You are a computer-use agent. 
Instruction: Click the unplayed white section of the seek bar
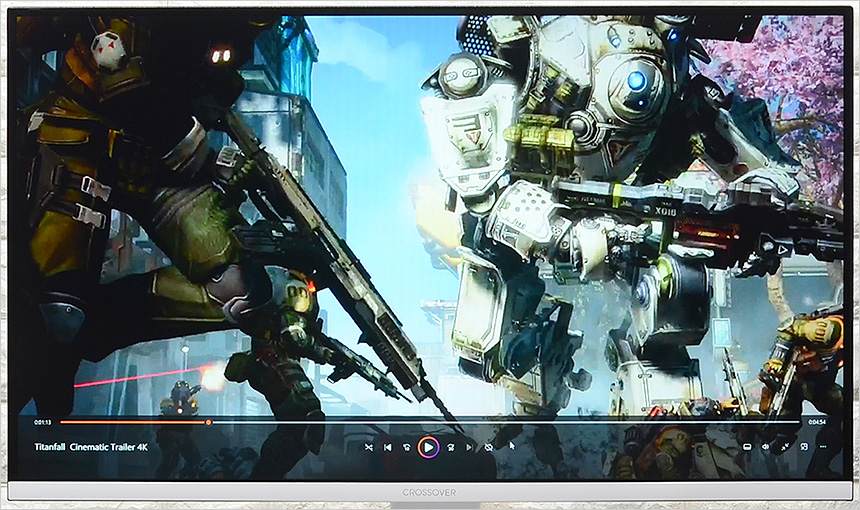tap(500, 422)
